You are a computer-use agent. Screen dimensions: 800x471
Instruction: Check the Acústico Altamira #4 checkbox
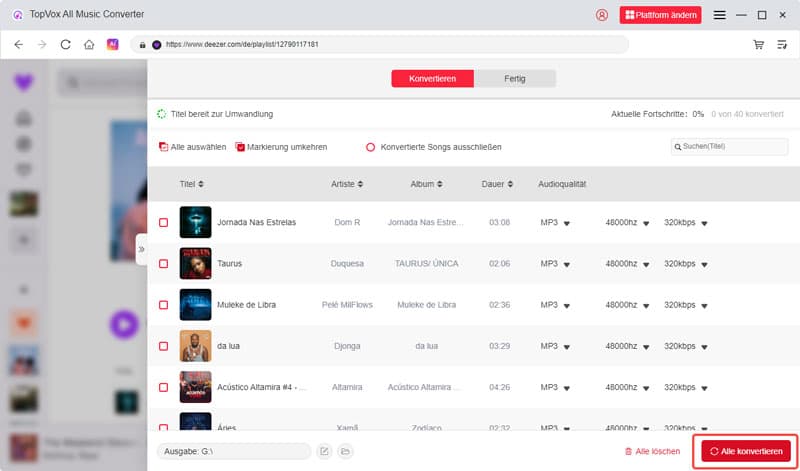(x=163, y=387)
